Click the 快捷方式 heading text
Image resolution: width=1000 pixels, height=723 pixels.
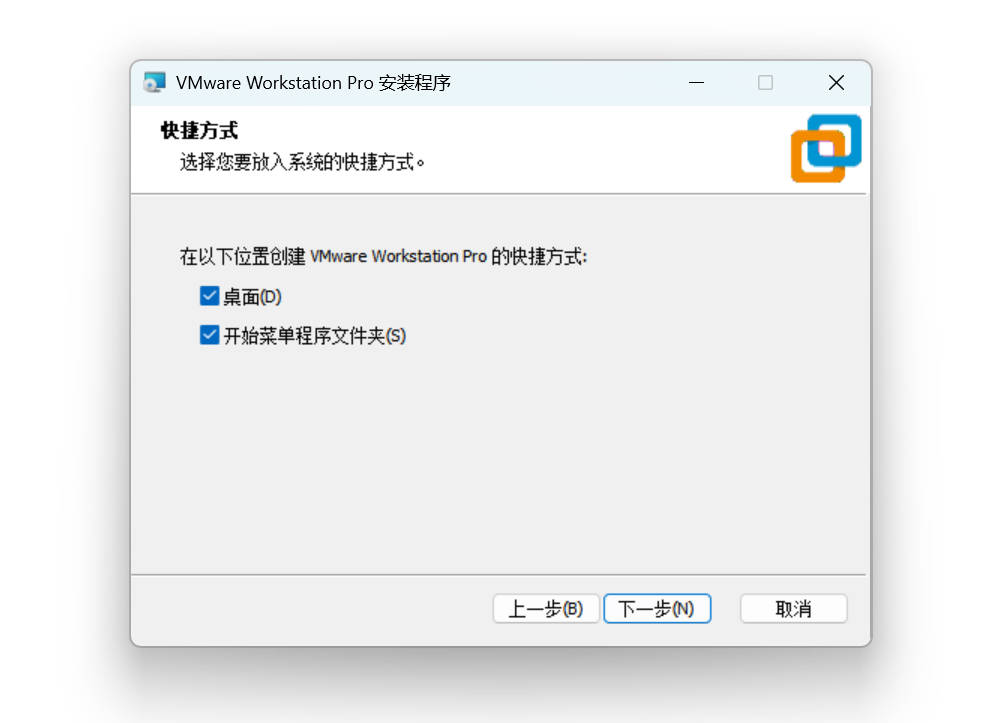(x=199, y=130)
